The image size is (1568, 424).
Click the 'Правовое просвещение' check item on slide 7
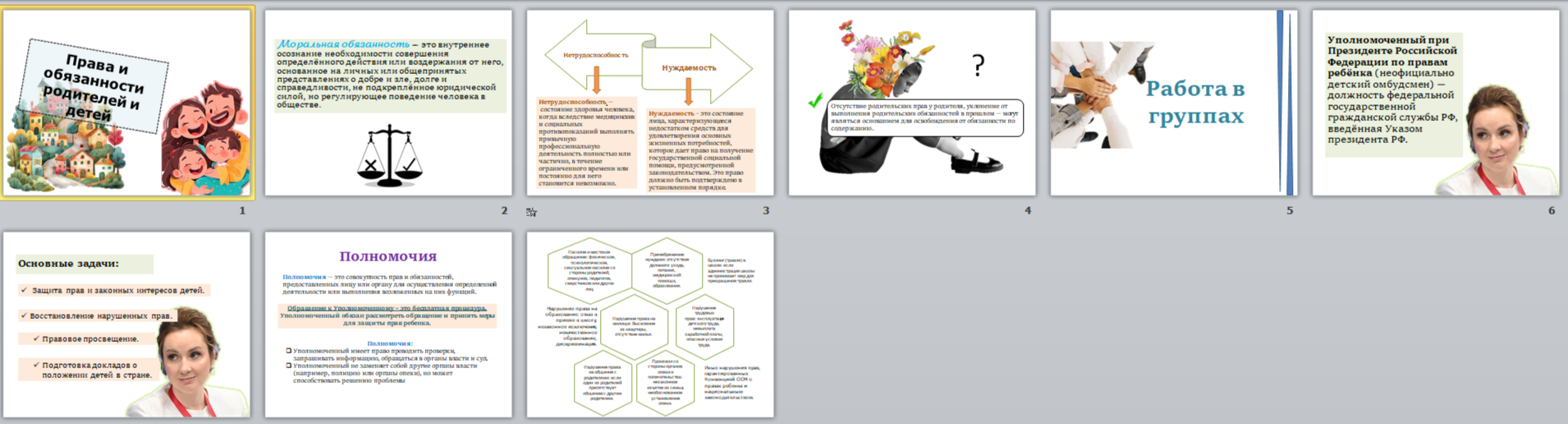pos(86,339)
